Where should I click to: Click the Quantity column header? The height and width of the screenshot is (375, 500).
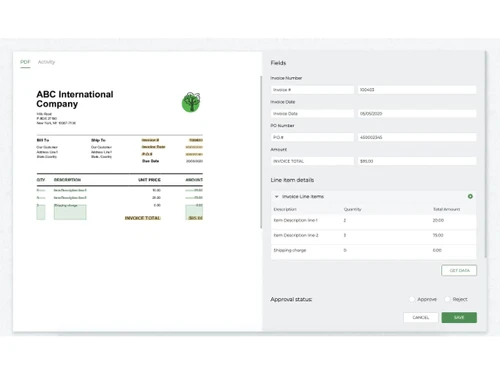(352, 209)
